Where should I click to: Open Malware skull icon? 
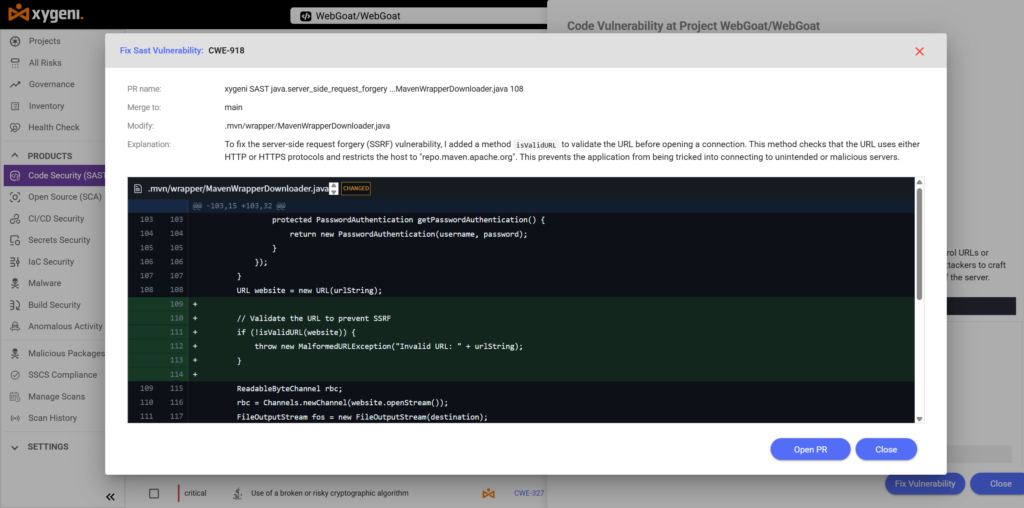15,283
